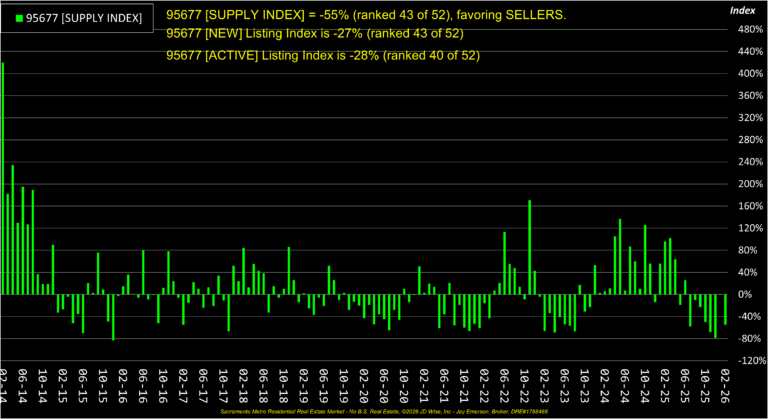Click the 160% axis label

tap(750, 206)
